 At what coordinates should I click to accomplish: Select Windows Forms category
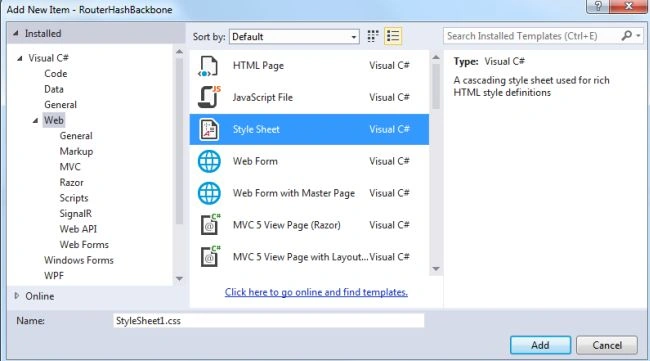tap(79, 260)
